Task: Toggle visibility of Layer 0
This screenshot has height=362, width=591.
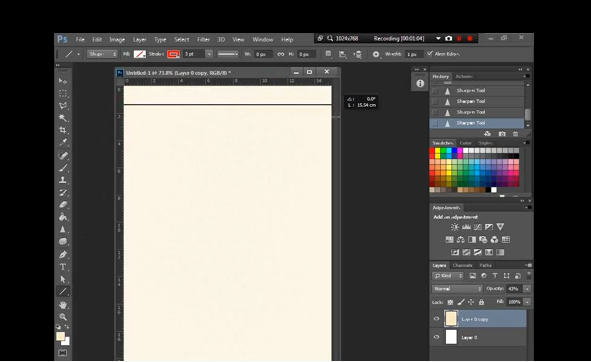Action: 436,337
